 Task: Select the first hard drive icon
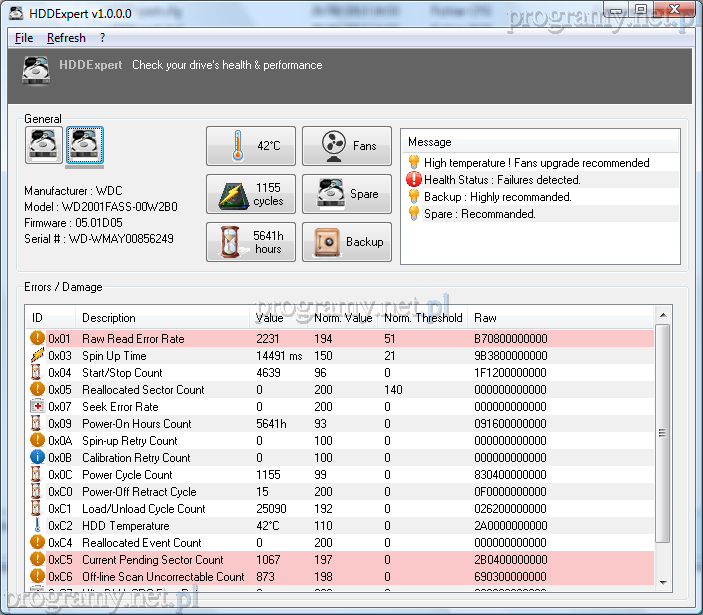tap(43, 145)
